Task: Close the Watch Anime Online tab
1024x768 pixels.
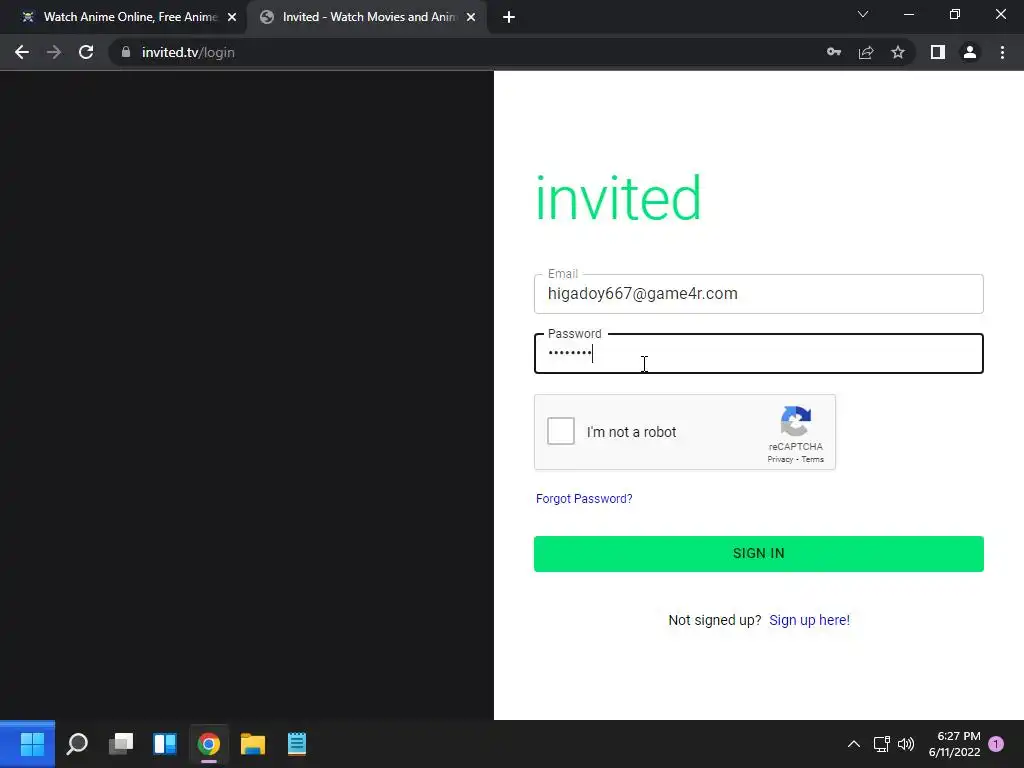Action: tap(232, 17)
